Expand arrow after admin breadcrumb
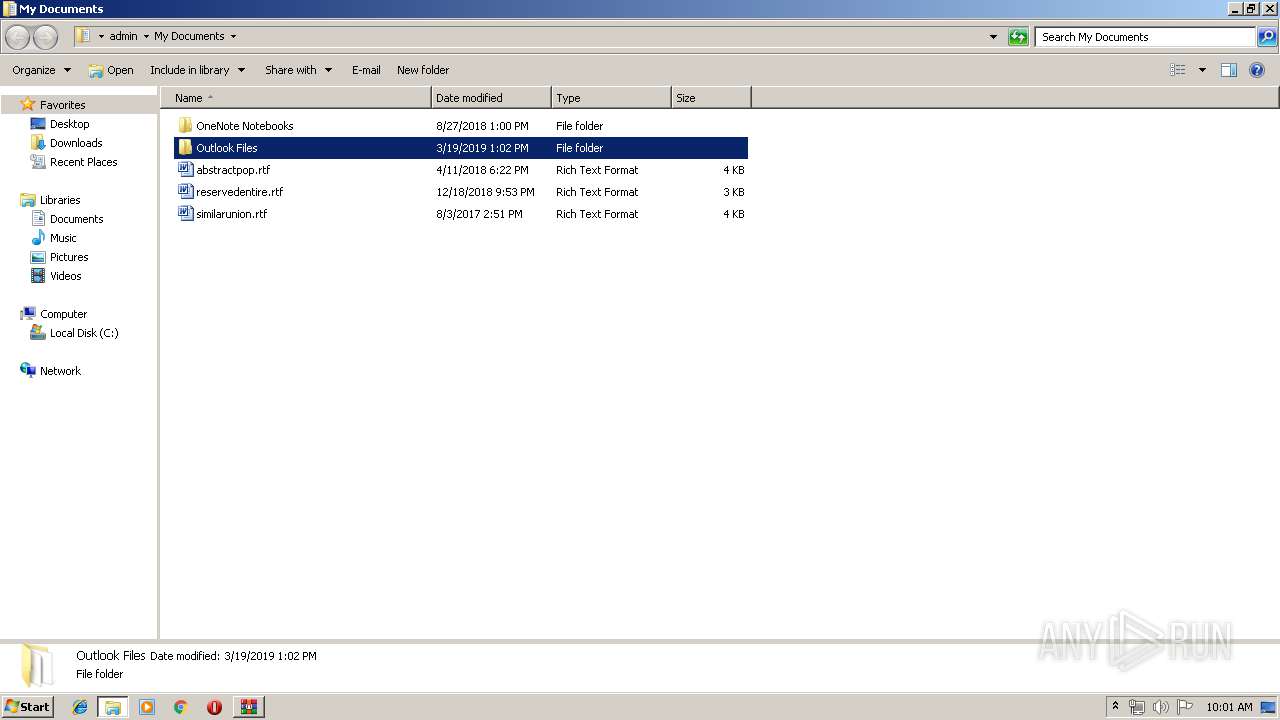This screenshot has width=1280, height=720. 146,36
